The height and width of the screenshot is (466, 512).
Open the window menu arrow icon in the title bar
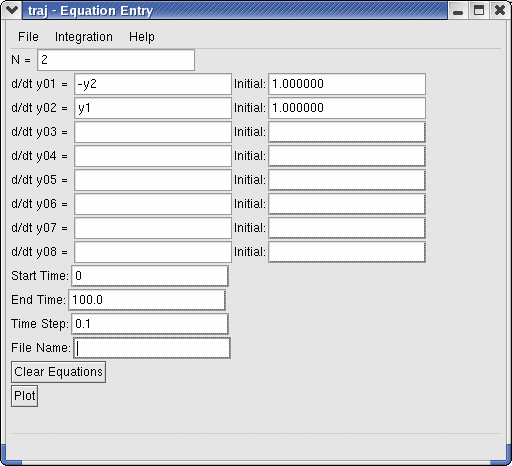(12, 10)
